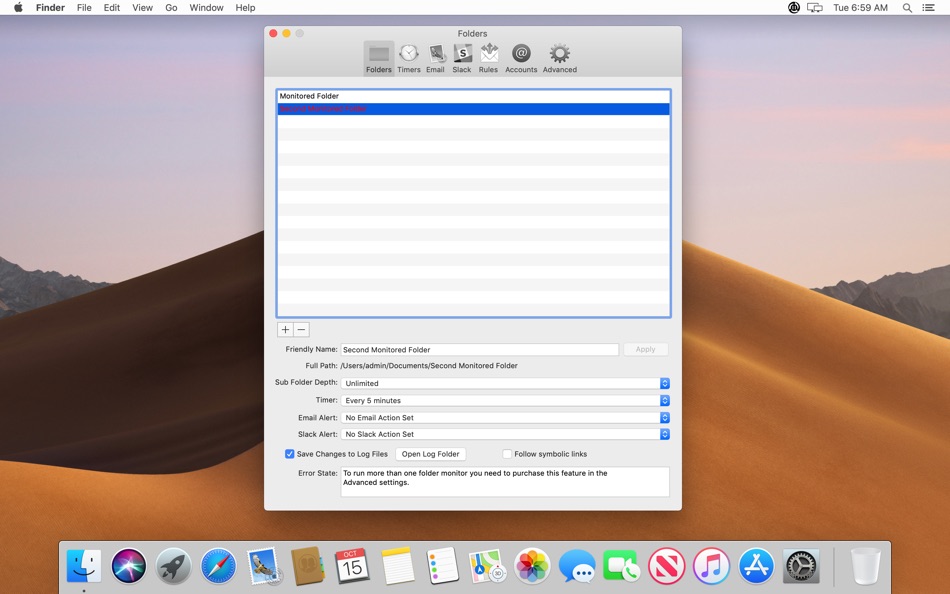Open the Window menu
This screenshot has width=950, height=594.
click(206, 7)
